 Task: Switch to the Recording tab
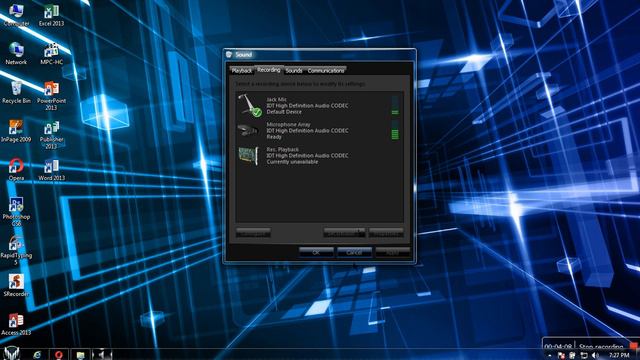(269, 70)
